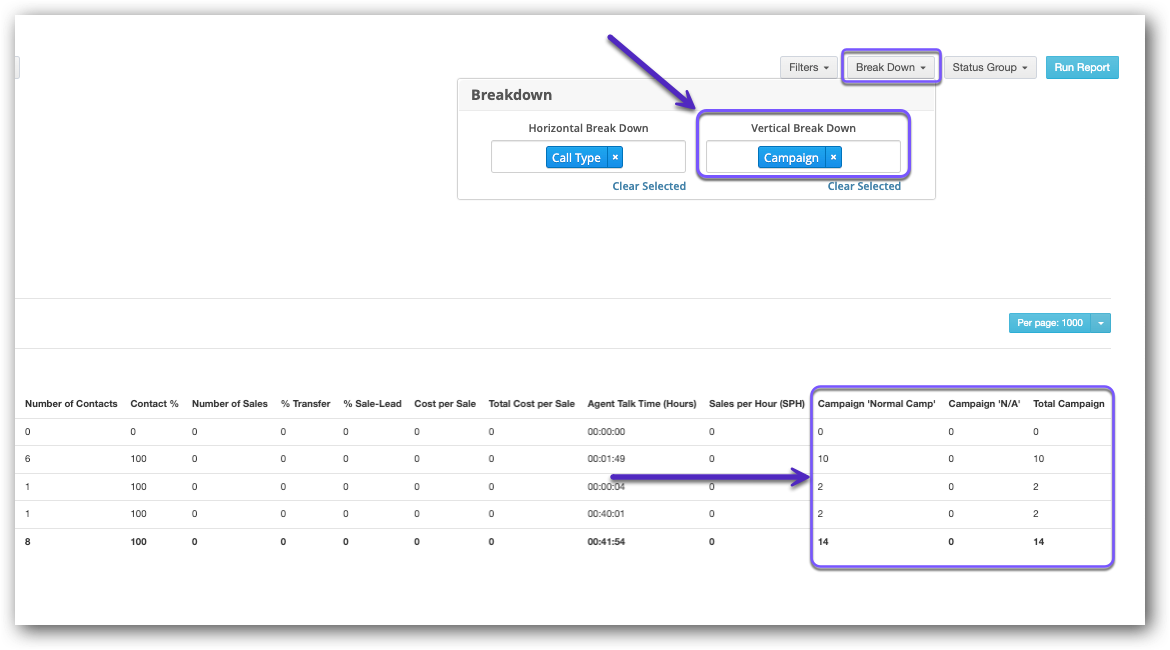Viewport: 1170px width, 650px height.
Task: Click the Total Cost per Sale header
Action: tap(531, 404)
